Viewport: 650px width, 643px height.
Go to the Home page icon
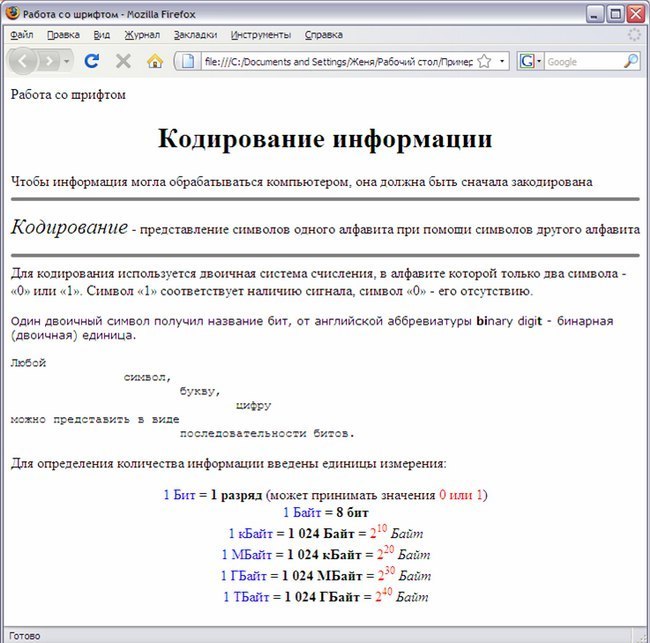click(155, 61)
